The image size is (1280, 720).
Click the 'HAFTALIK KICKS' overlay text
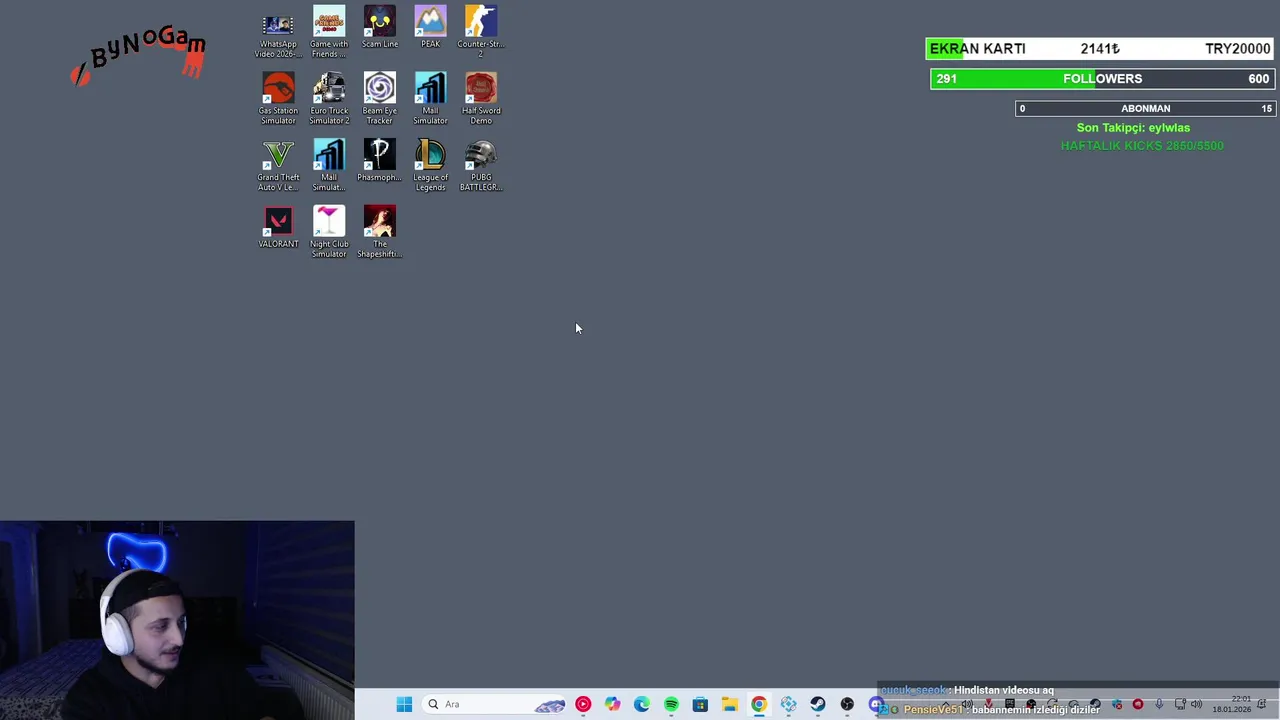coord(1142,146)
